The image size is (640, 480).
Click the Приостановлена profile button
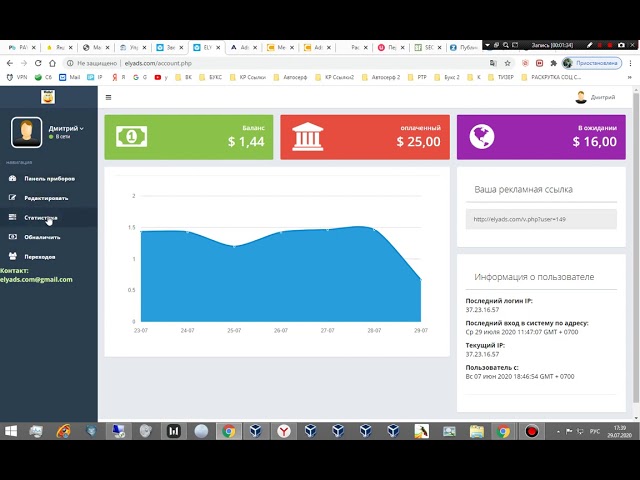coord(592,63)
